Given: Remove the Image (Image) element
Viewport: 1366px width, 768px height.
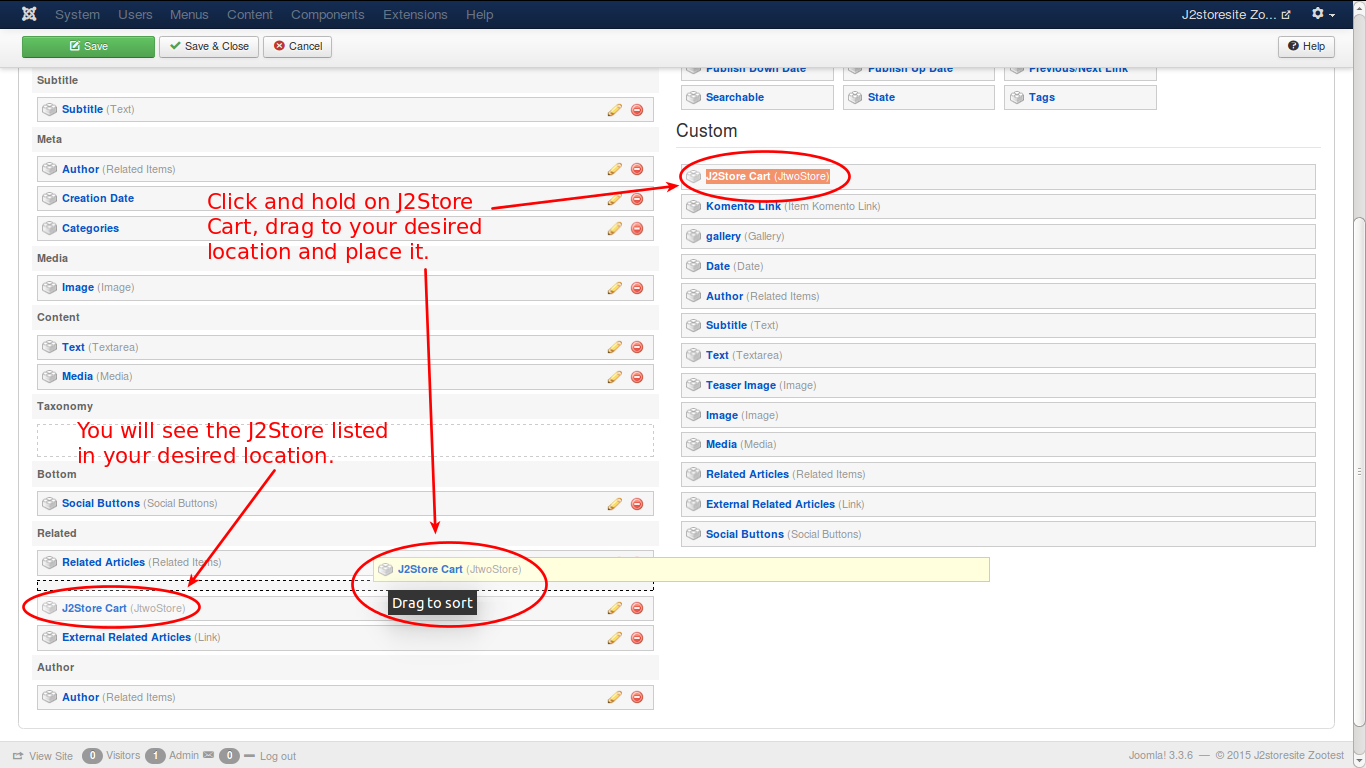Looking at the screenshot, I should [x=637, y=288].
